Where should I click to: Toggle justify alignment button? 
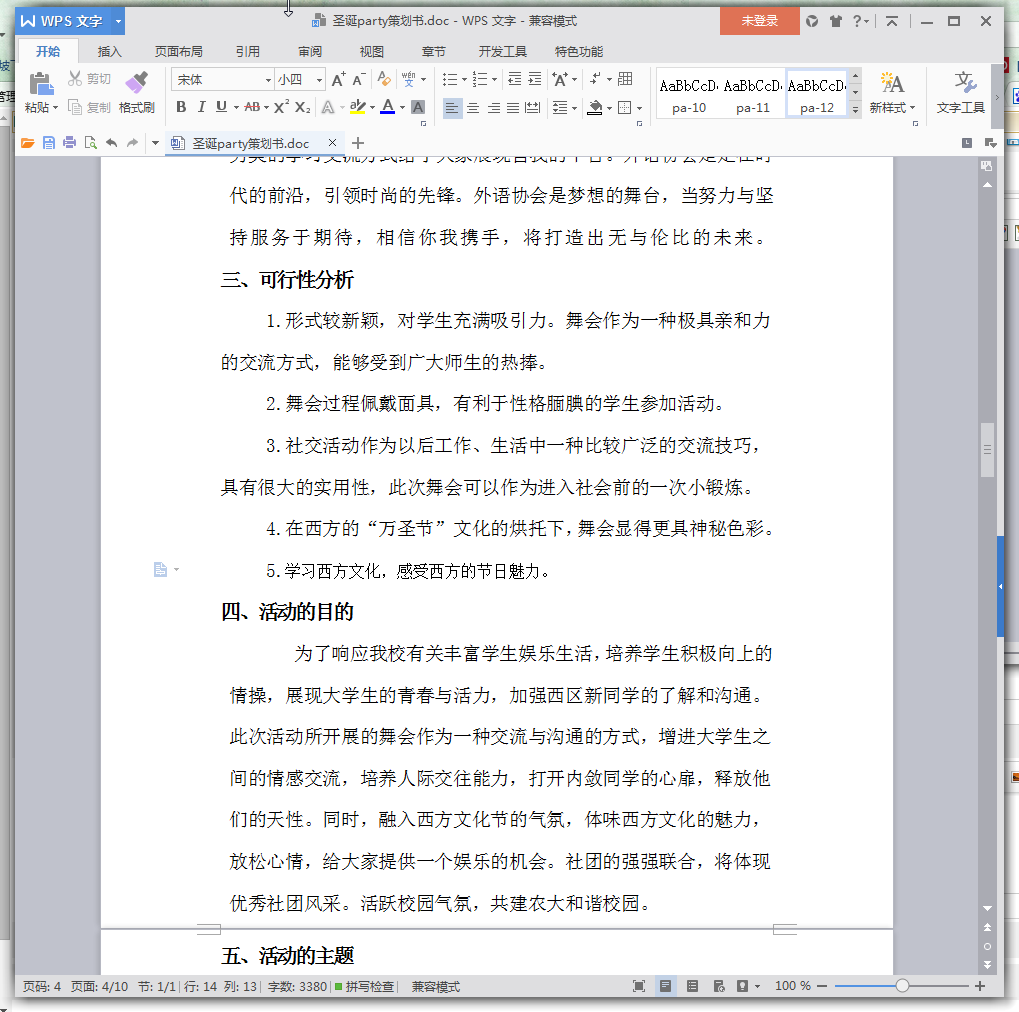tap(513, 107)
